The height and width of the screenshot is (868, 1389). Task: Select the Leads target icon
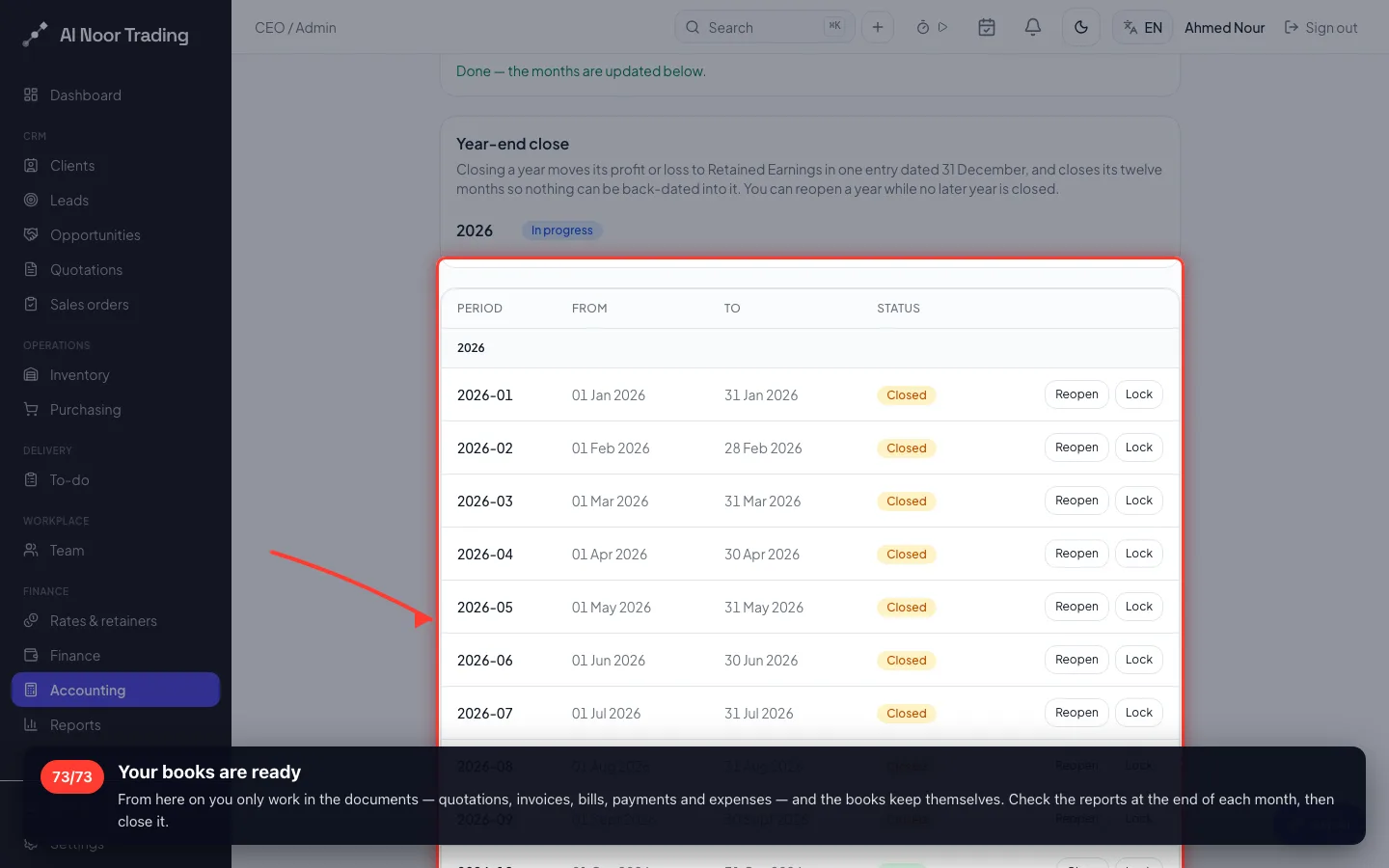pos(31,200)
